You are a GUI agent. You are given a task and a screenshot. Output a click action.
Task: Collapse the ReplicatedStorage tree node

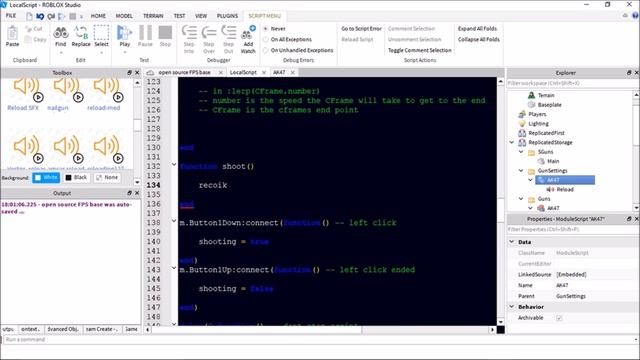tap(512, 142)
